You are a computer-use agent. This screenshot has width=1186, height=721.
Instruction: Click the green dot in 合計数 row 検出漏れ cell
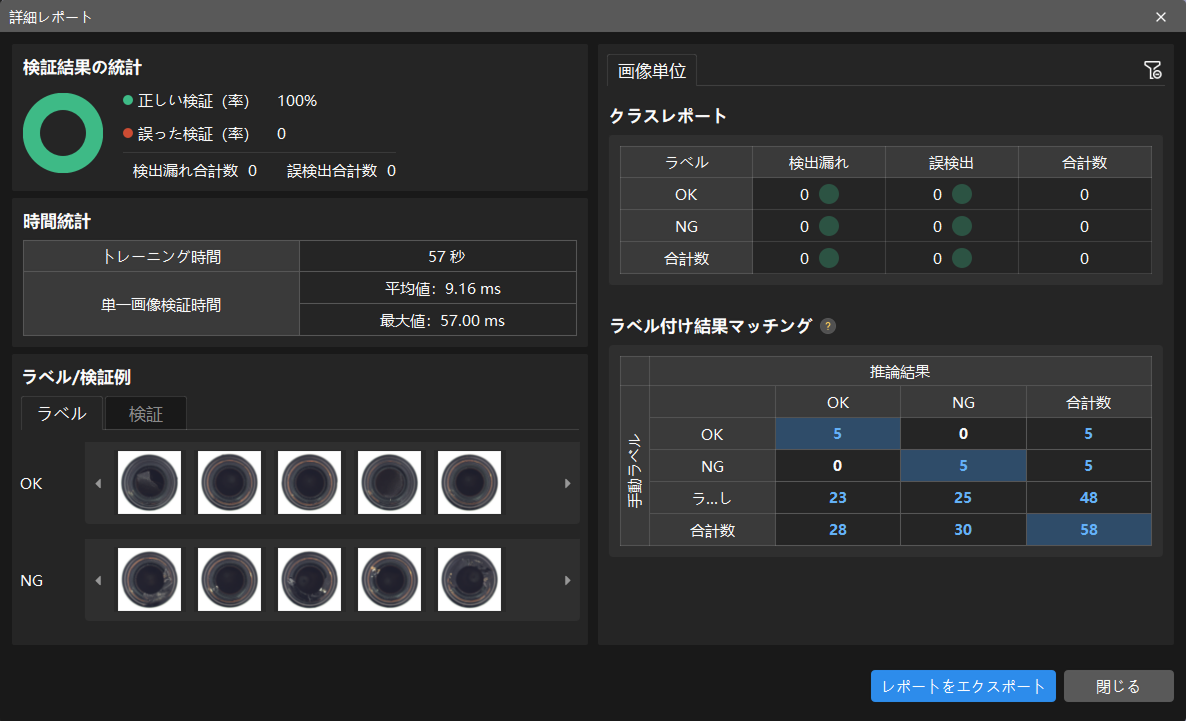pyautogui.click(x=829, y=258)
